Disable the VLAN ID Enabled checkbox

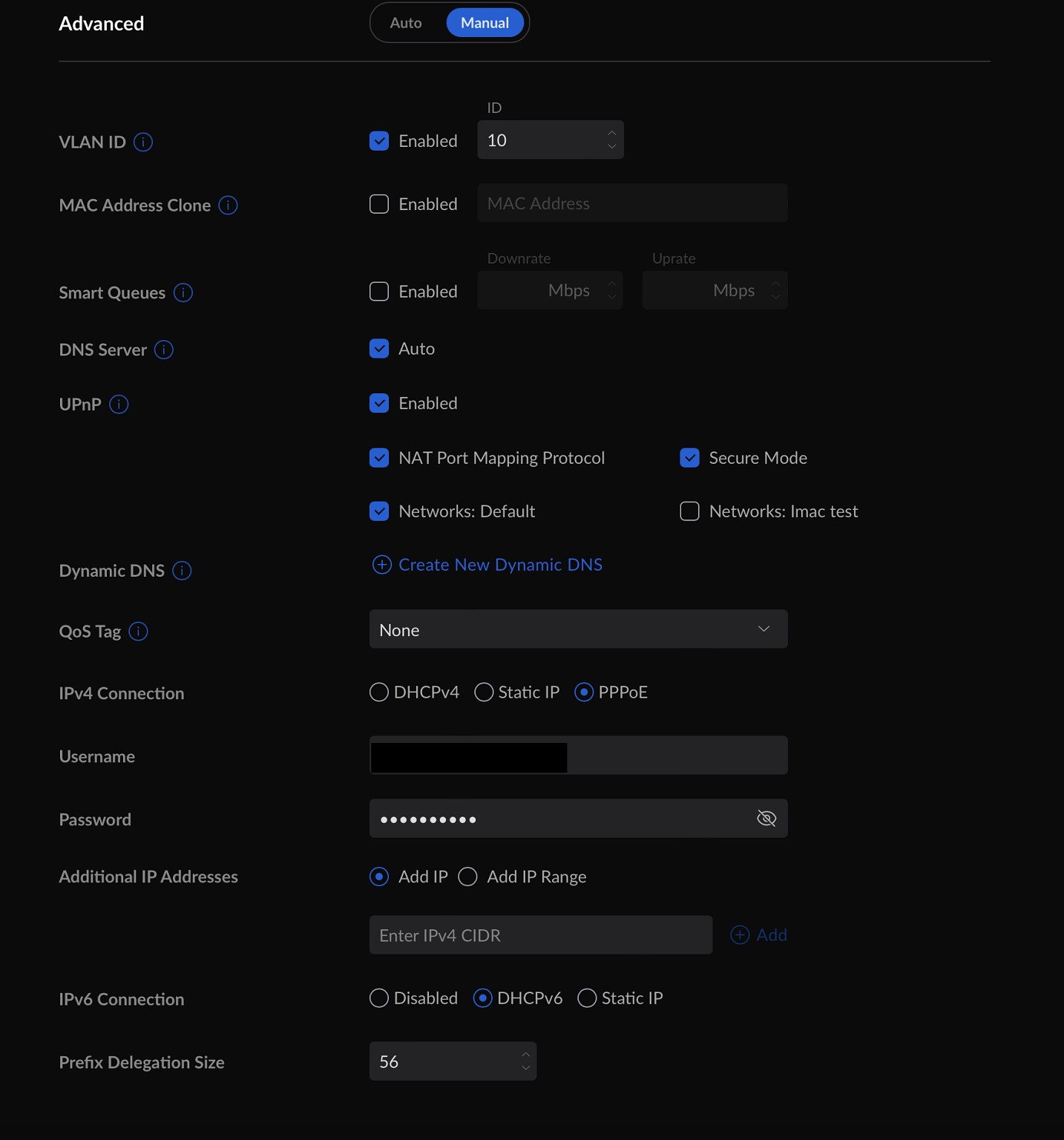point(379,141)
